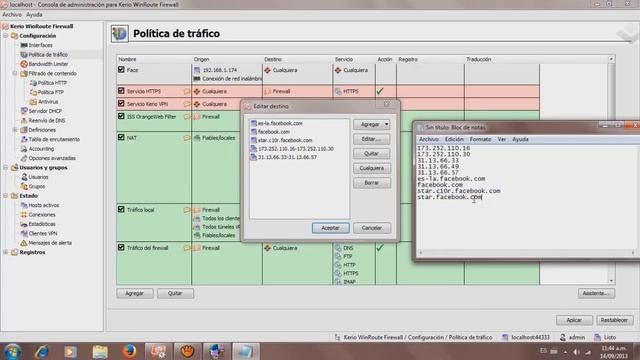The width and height of the screenshot is (640, 360).
Task: Open Hosts activos icon
Action: click(24, 205)
